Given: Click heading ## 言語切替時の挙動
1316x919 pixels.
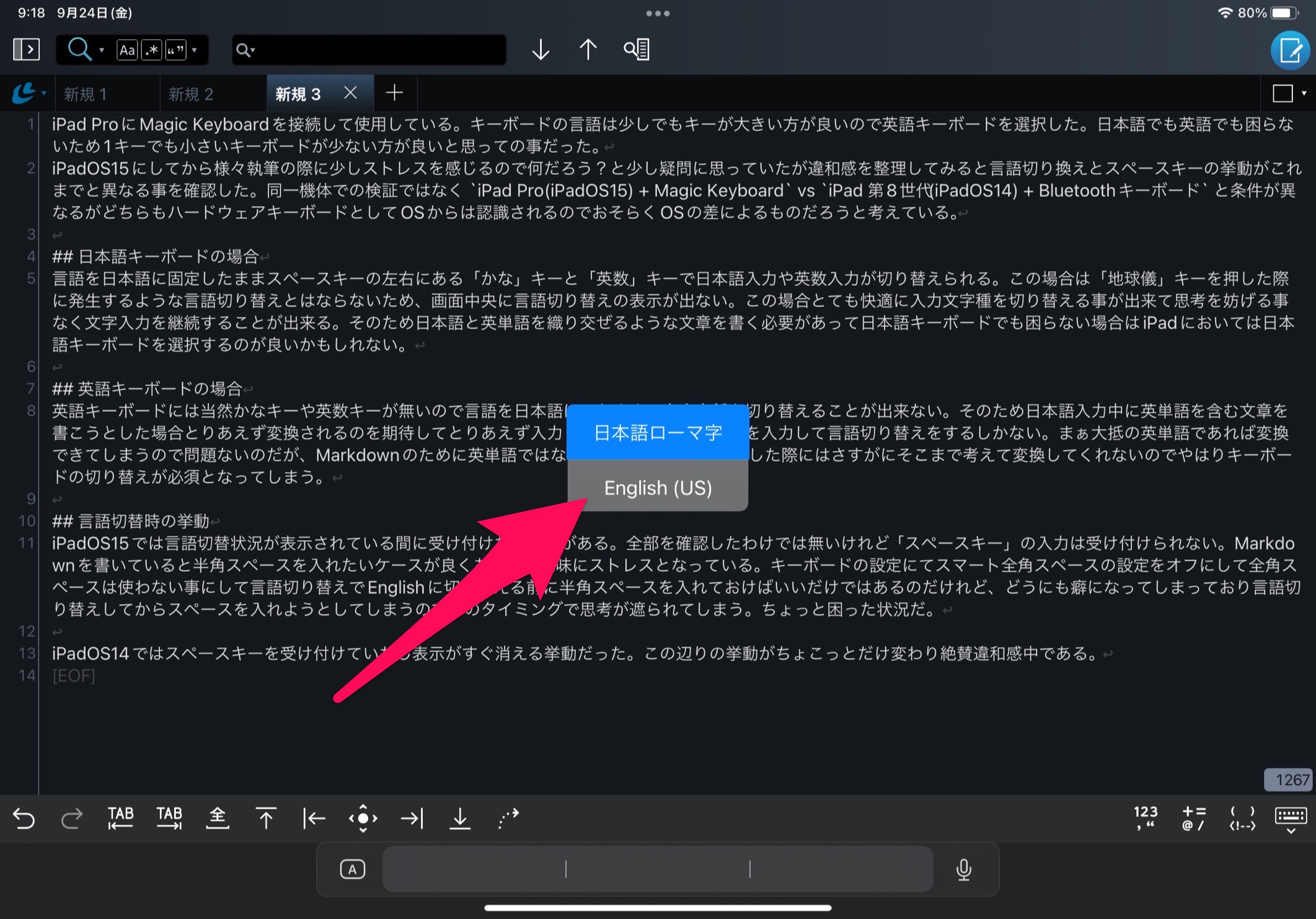Looking at the screenshot, I should (x=131, y=521).
